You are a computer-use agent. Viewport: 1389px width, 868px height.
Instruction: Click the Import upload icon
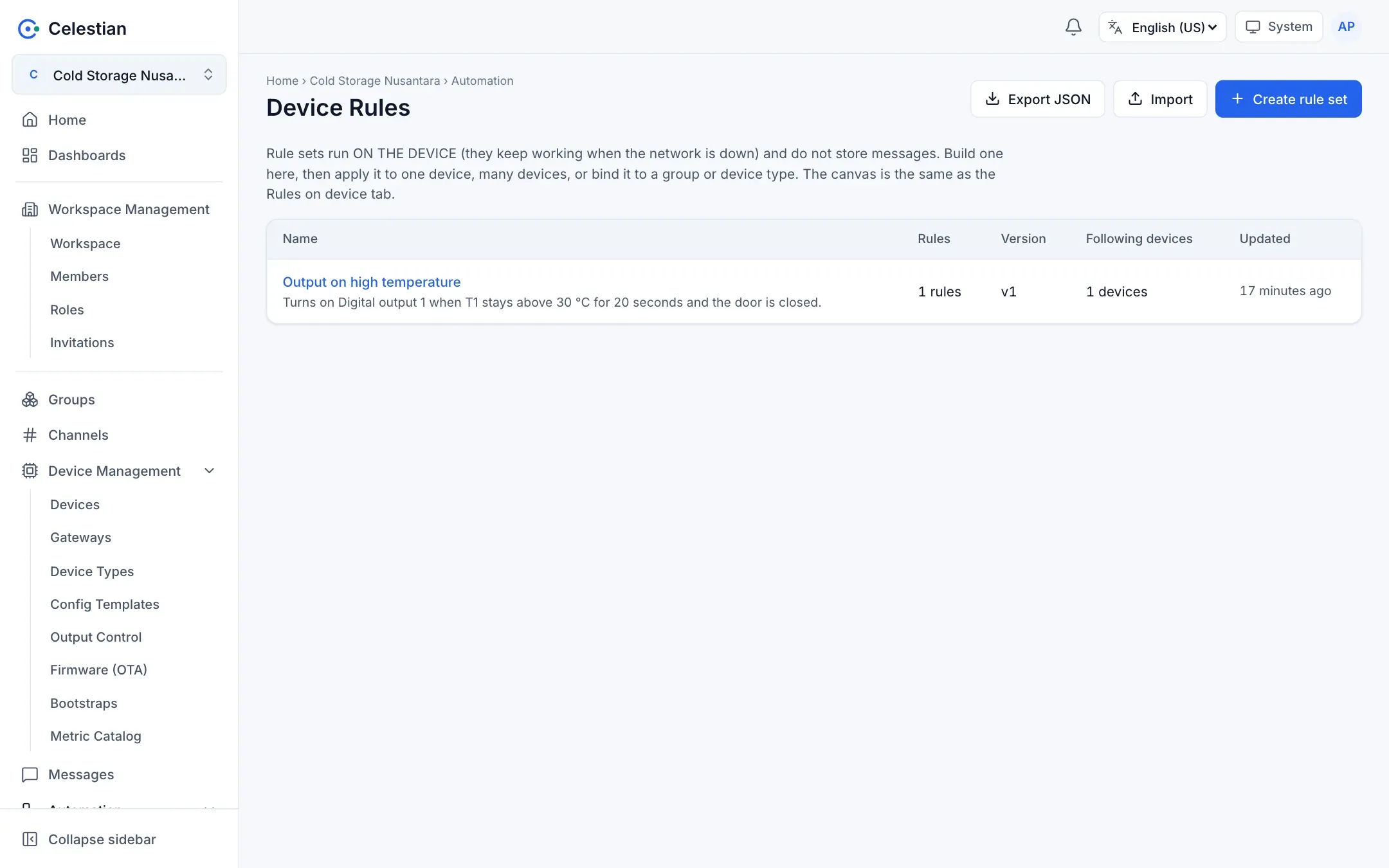1135,99
